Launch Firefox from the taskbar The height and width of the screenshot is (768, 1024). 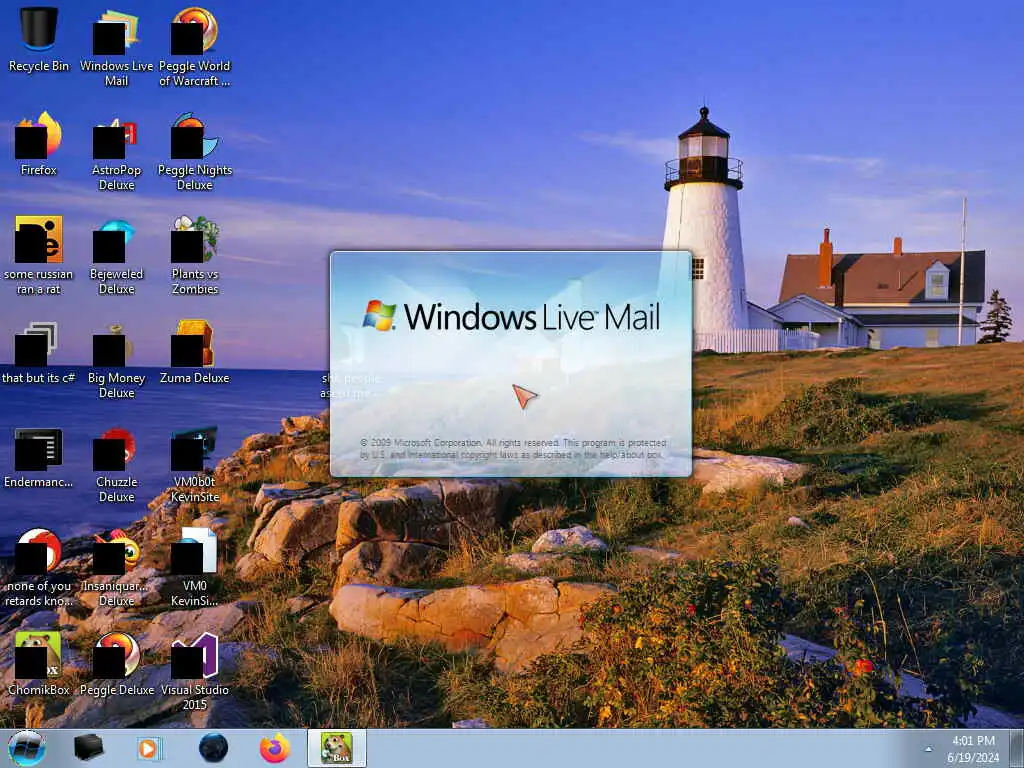[275, 748]
